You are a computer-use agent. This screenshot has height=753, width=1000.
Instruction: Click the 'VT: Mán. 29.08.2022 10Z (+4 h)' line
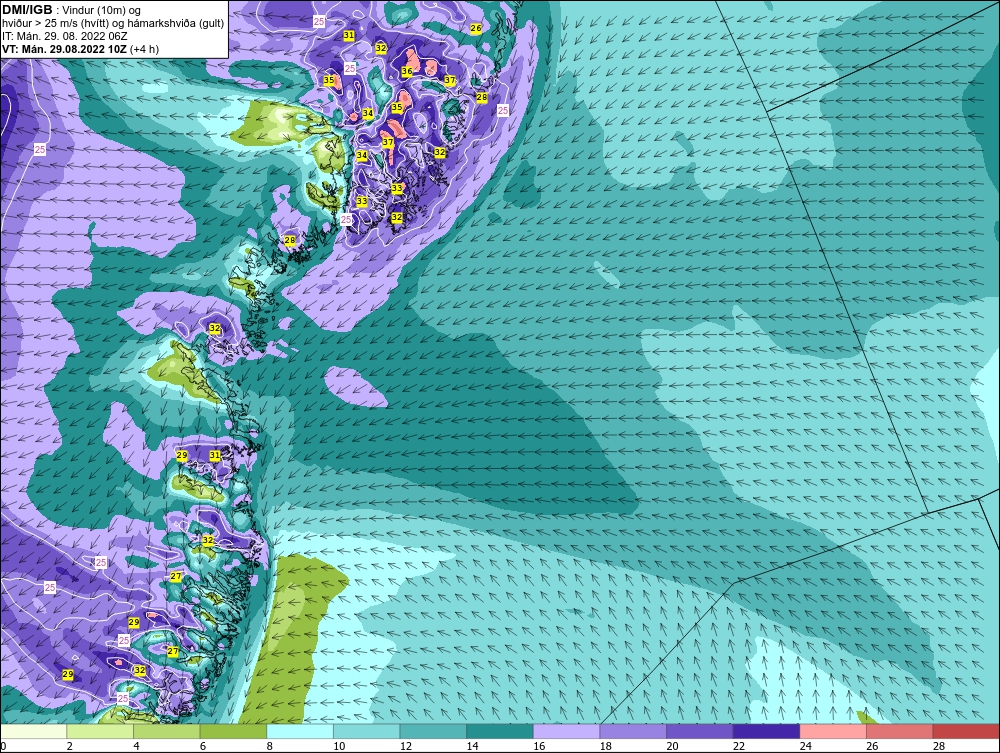click(x=80, y=49)
